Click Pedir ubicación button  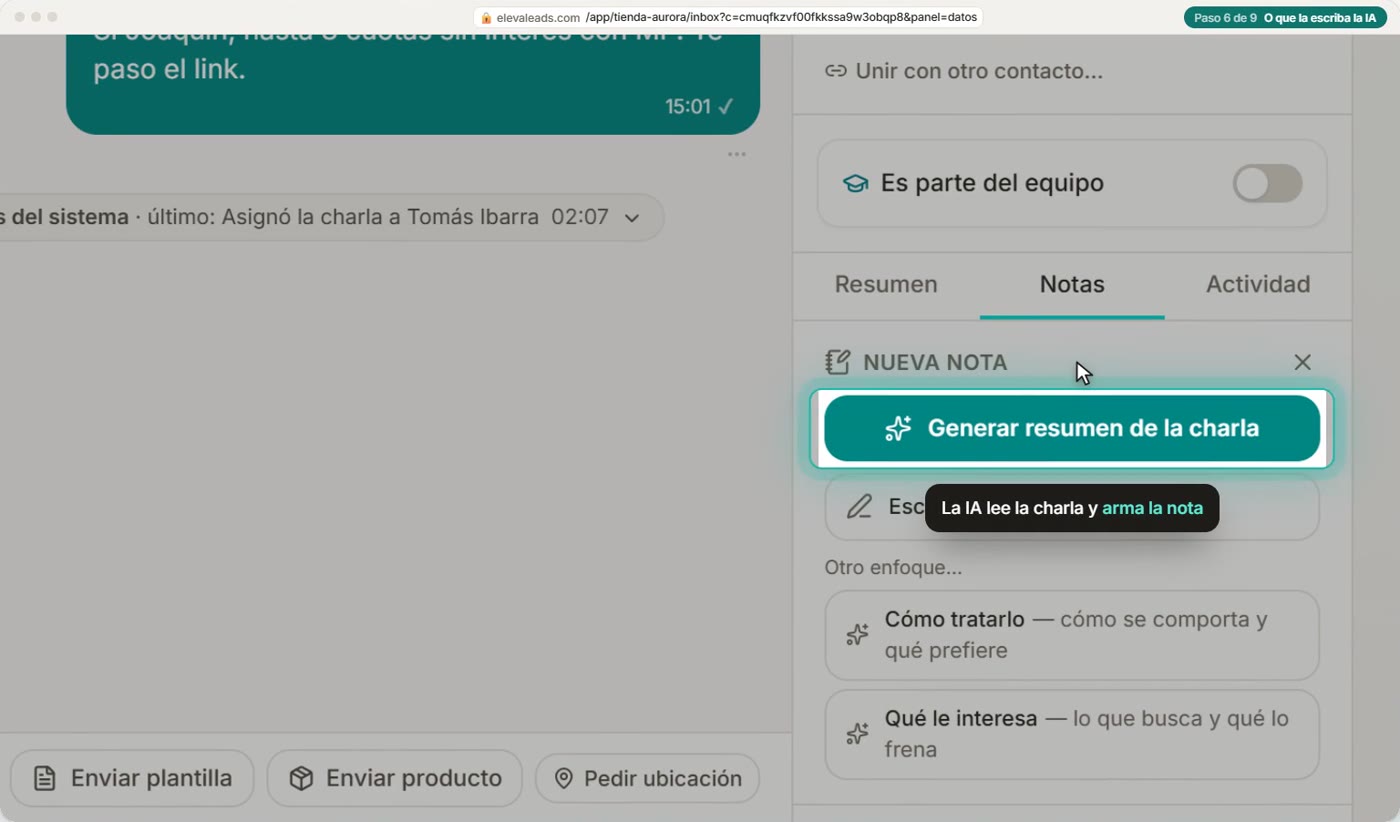click(647, 778)
